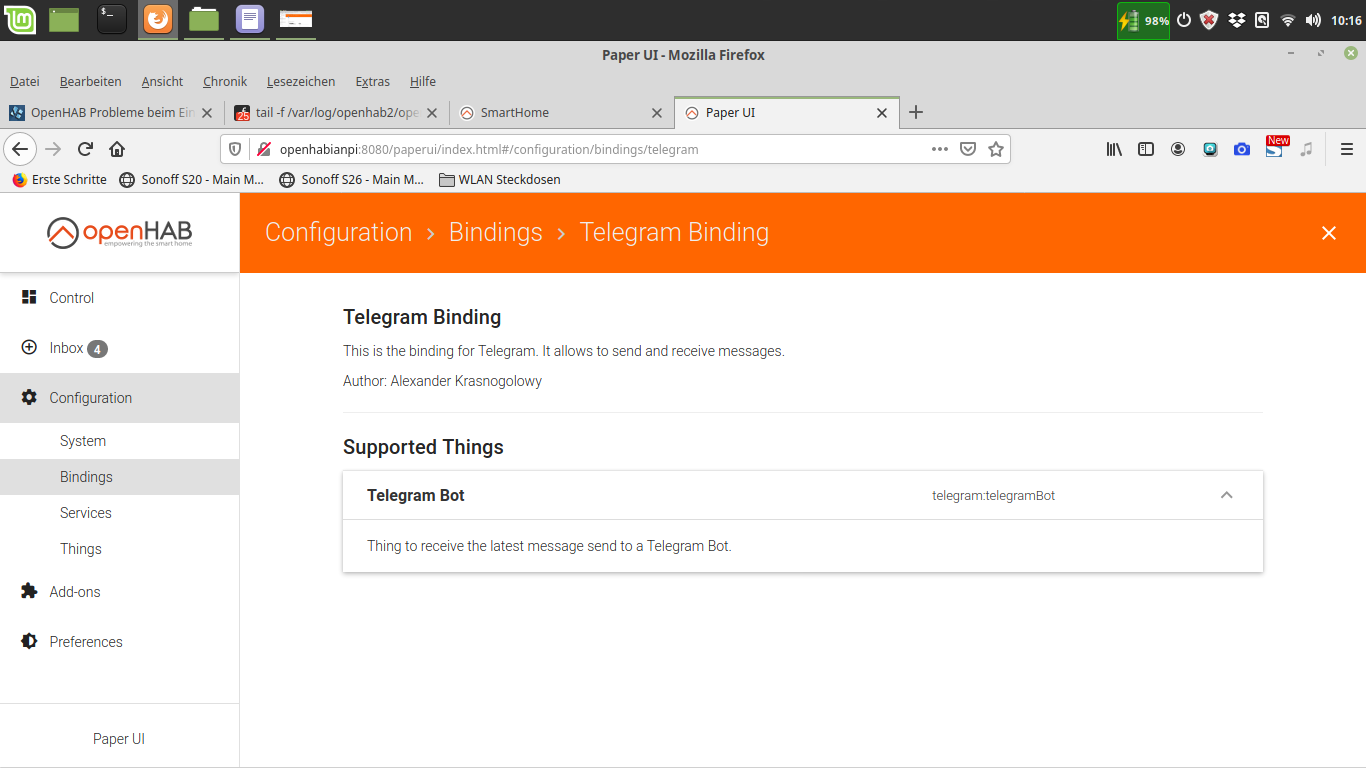The width and height of the screenshot is (1366, 768).
Task: Open the Datei menu
Action: click(25, 82)
